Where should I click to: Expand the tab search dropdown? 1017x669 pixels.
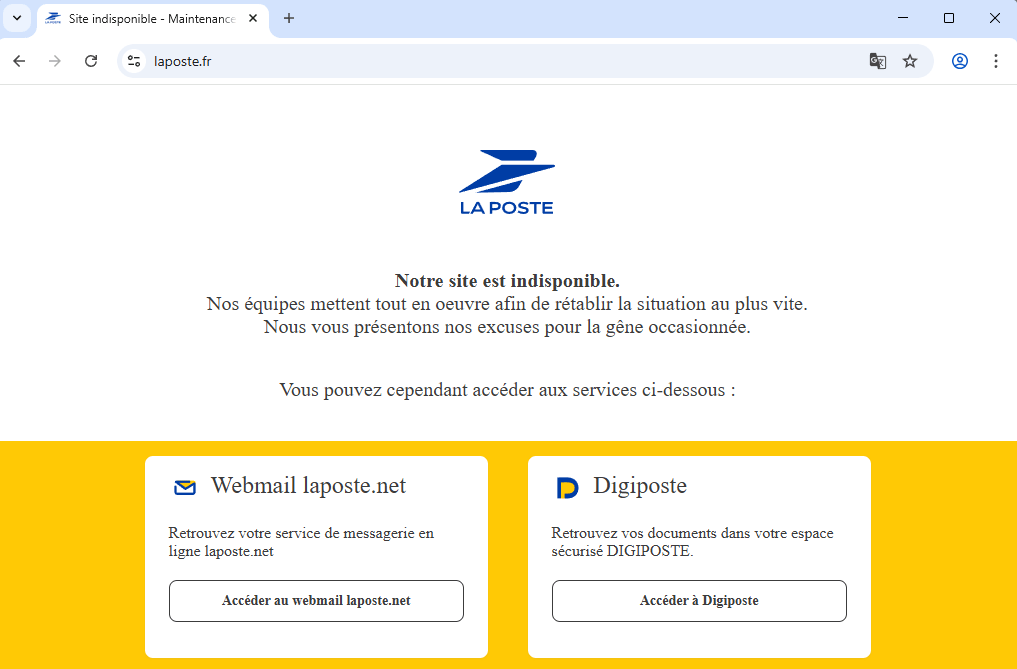[16, 18]
